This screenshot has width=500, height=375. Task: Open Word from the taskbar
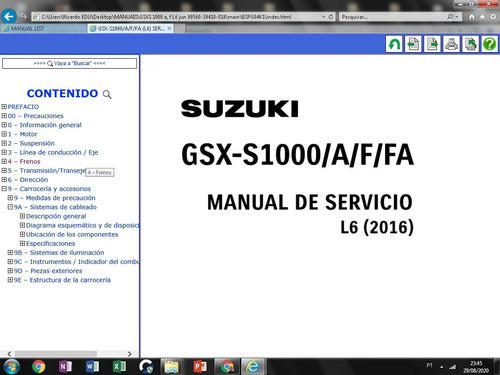pos(92,367)
